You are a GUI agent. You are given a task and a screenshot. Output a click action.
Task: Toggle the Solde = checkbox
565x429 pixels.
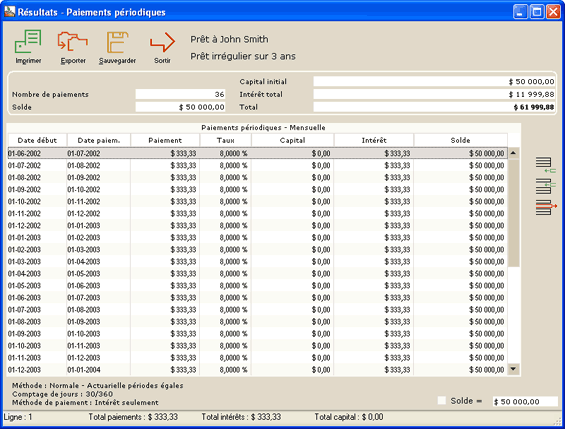(441, 401)
